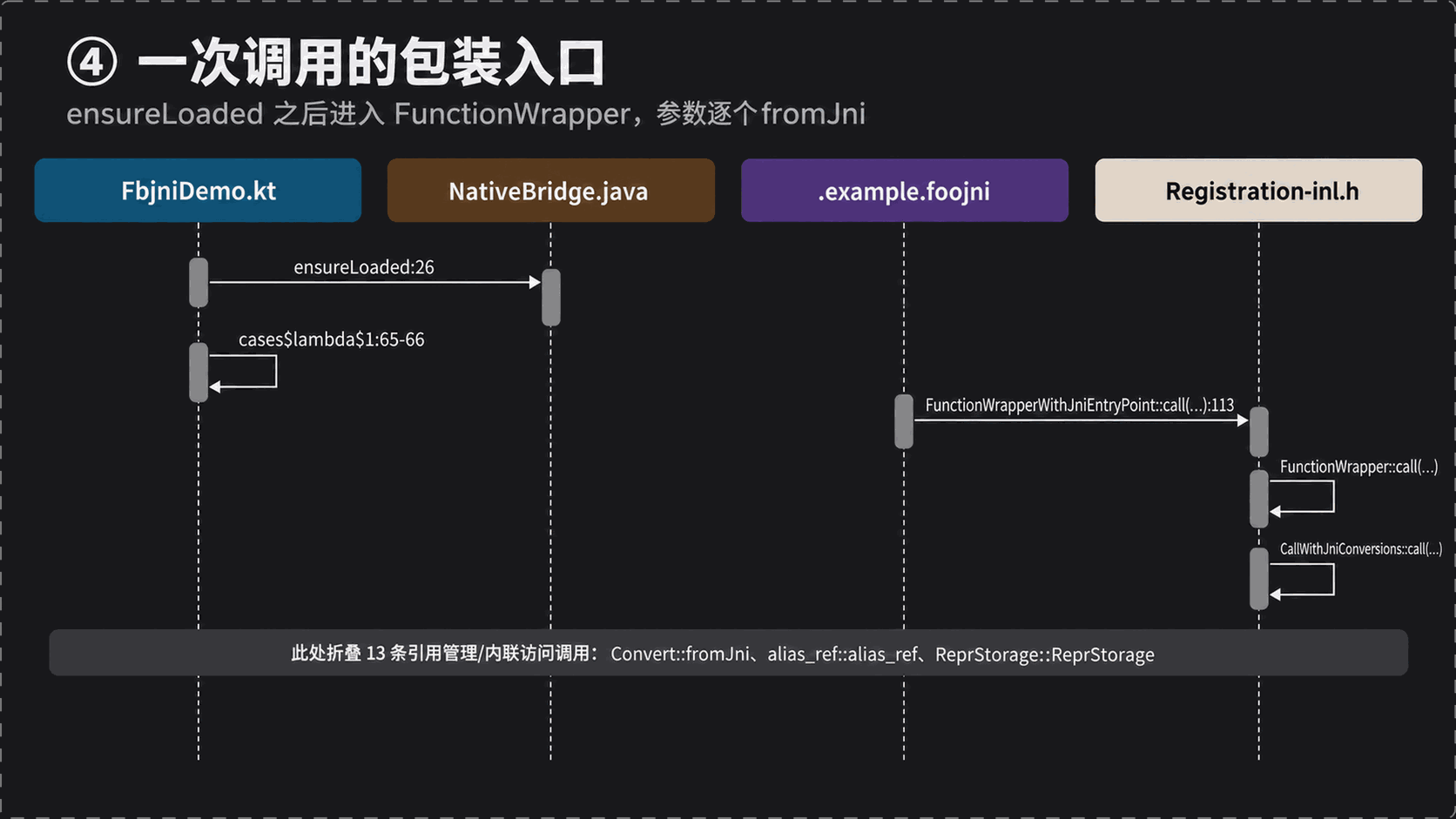This screenshot has height=819, width=1456.
Task: Click the subtitle starting with ensureLoaded 之后进入
Action: click(x=466, y=114)
